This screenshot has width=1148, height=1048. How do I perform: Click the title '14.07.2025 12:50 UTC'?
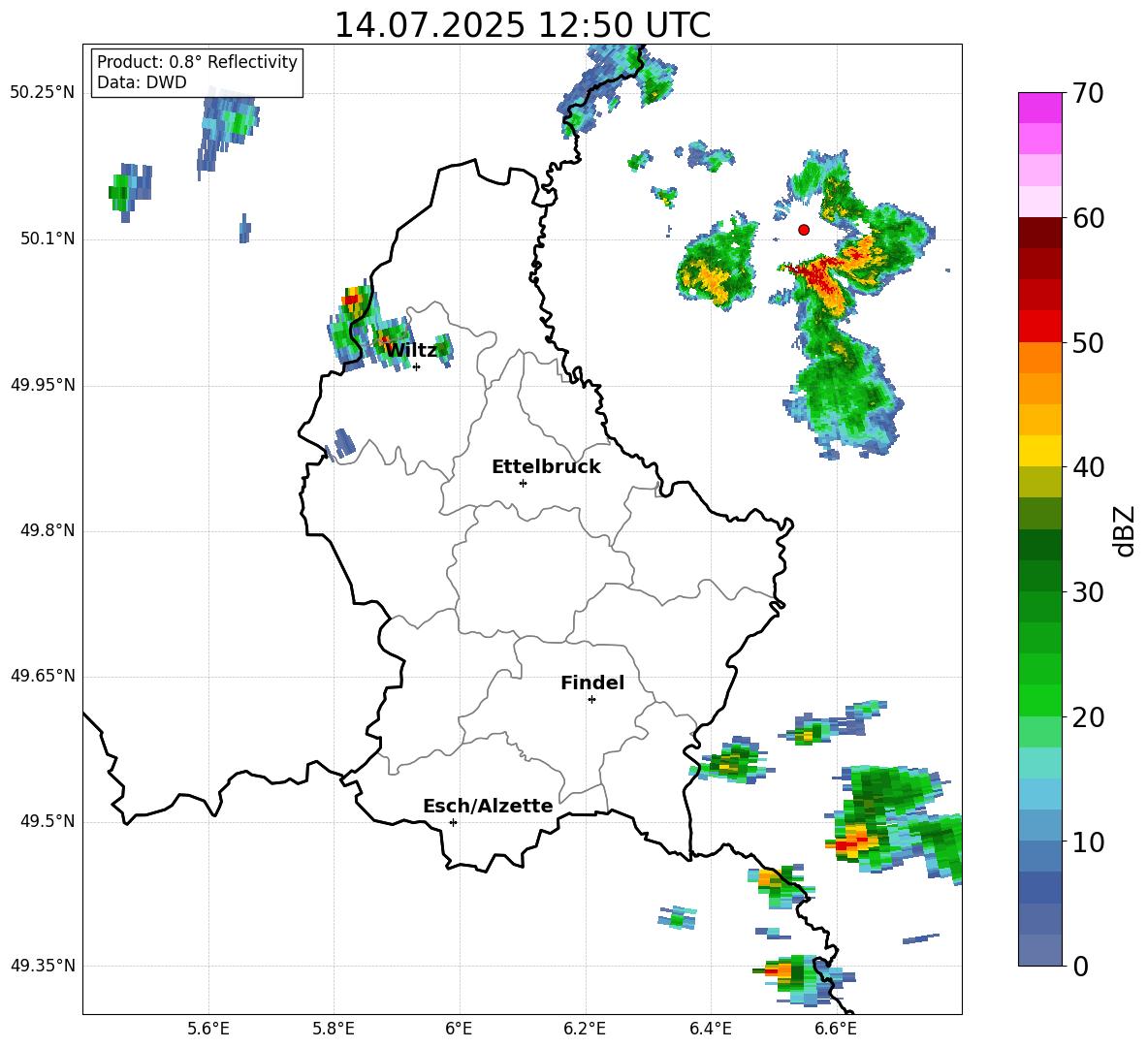pyautogui.click(x=522, y=25)
